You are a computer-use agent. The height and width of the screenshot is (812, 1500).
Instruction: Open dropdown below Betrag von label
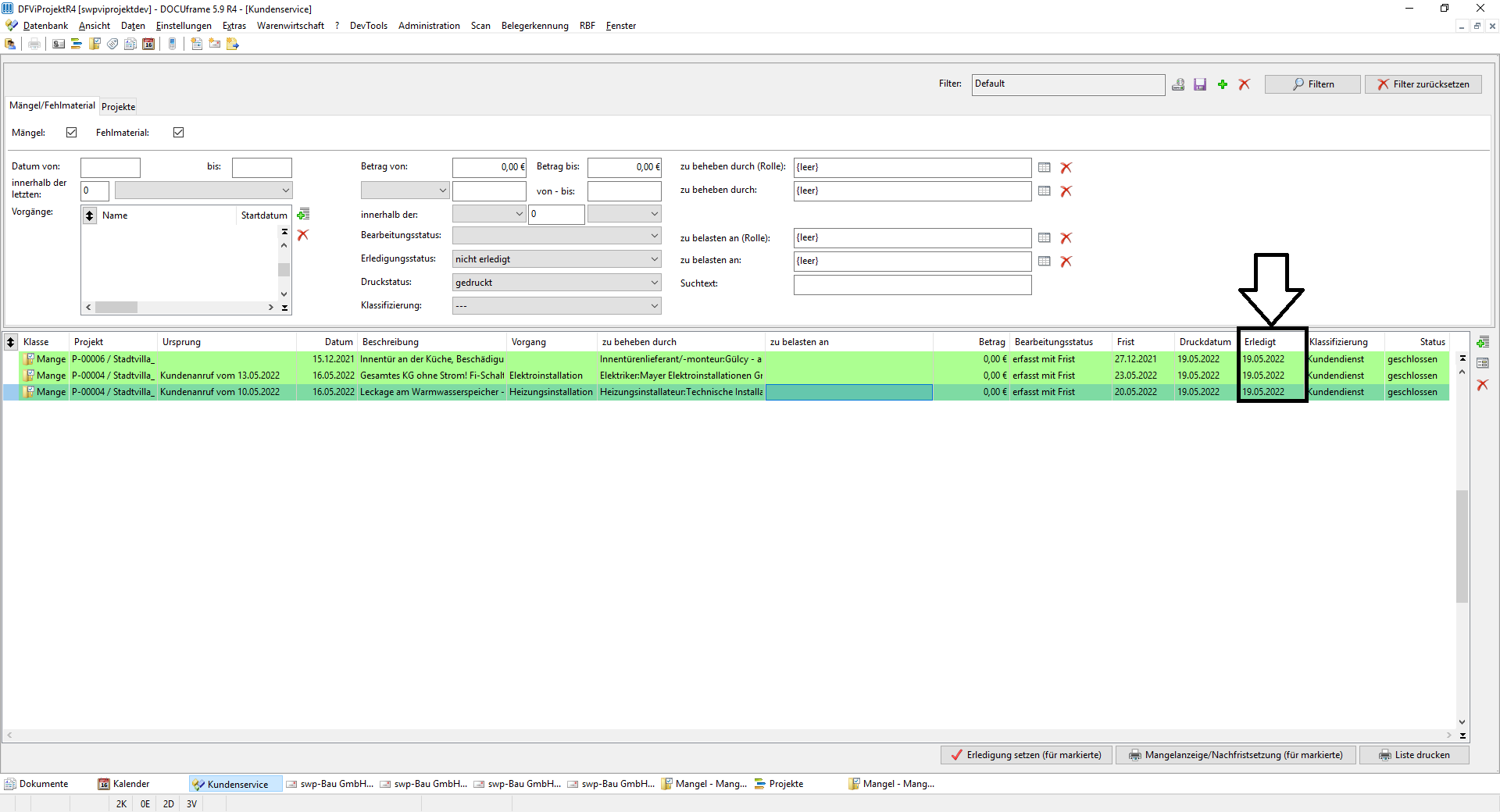(405, 191)
